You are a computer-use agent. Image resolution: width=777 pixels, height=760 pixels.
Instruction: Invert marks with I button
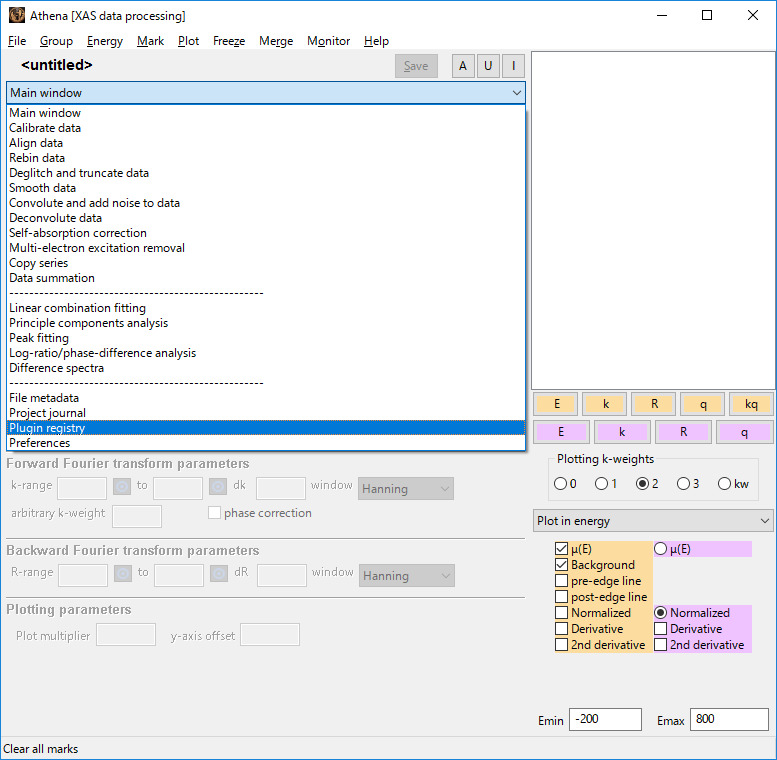tap(513, 66)
